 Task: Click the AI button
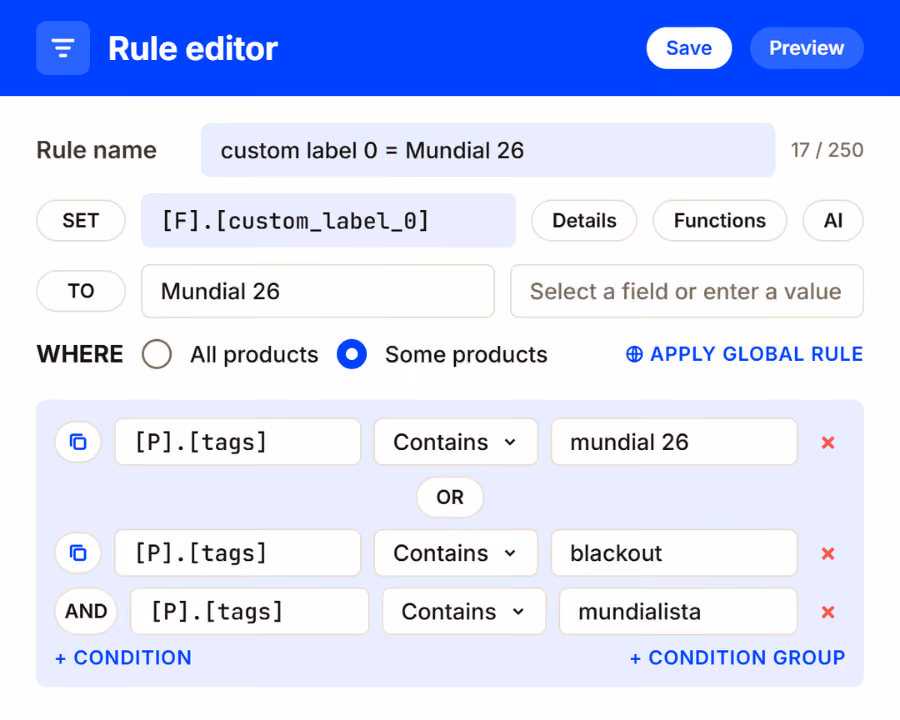[x=833, y=220]
